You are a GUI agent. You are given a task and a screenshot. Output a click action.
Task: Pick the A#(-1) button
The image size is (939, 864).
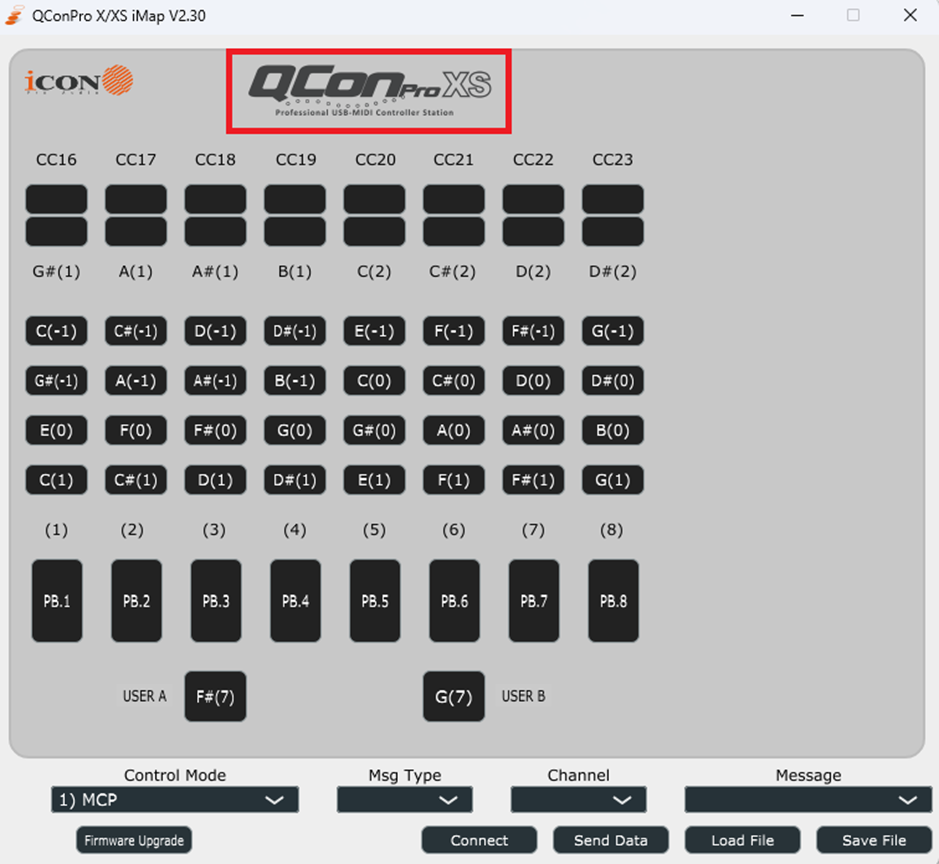coord(216,381)
